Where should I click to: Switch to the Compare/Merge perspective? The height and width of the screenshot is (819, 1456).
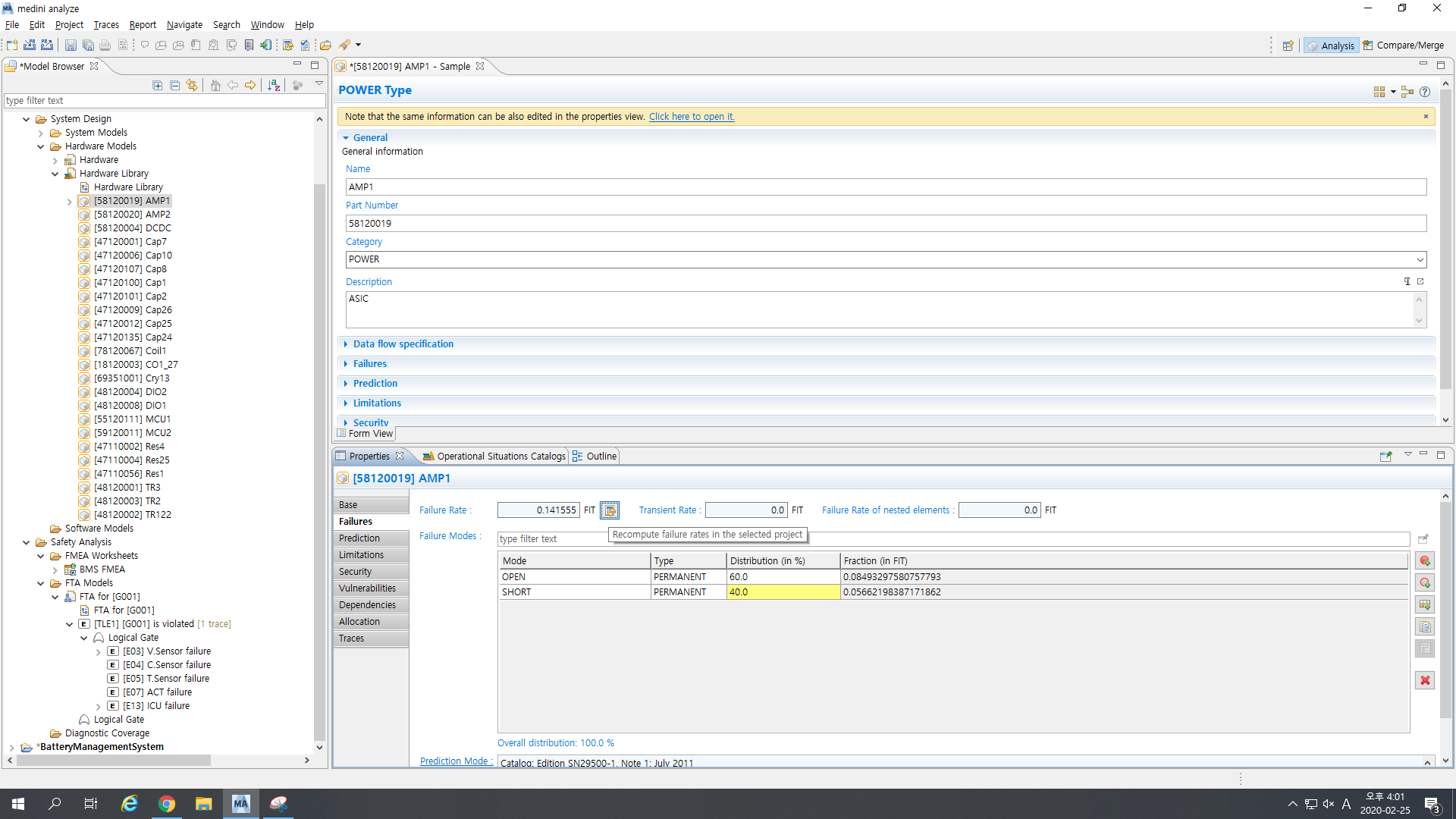1404,45
